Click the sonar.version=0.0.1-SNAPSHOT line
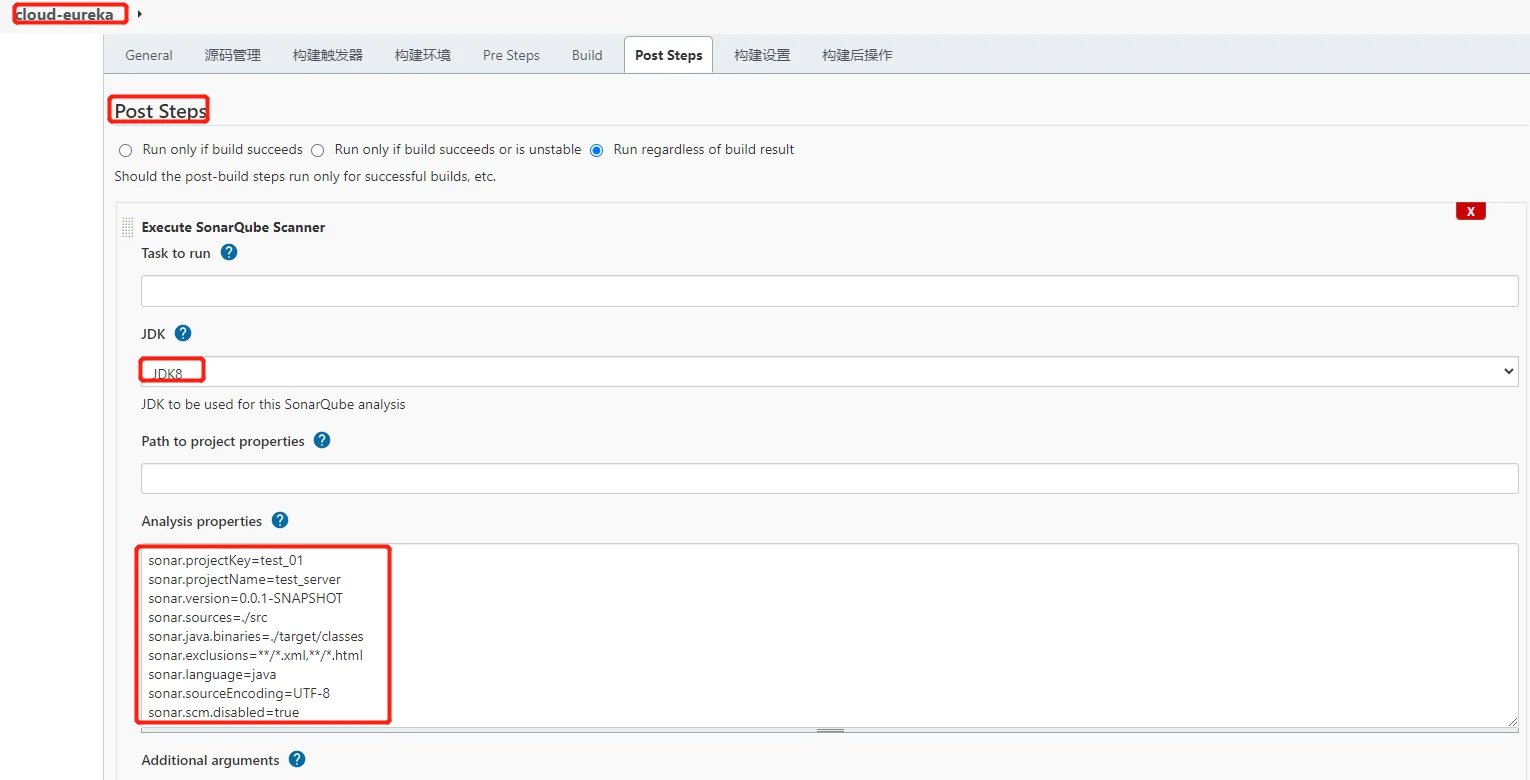Screen dimensions: 1530x780 (245, 598)
